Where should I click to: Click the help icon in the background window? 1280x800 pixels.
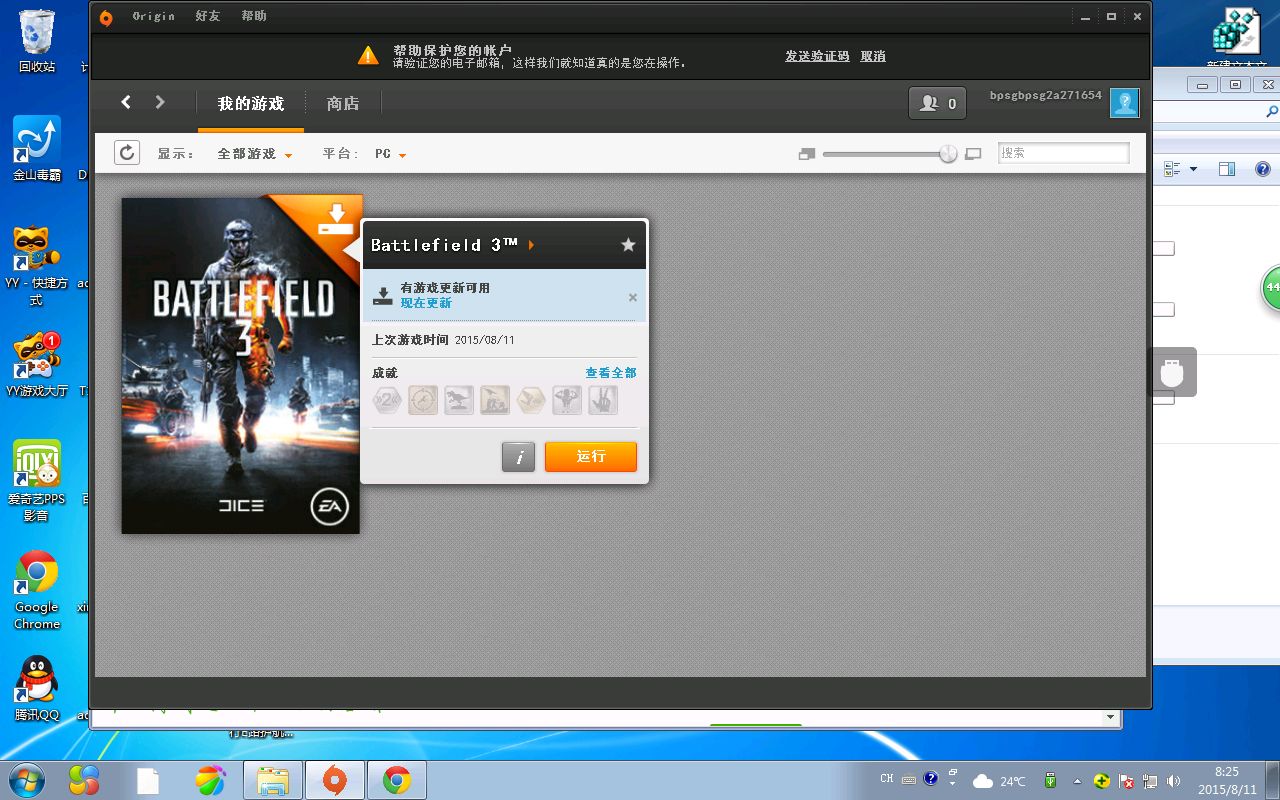(x=1262, y=170)
